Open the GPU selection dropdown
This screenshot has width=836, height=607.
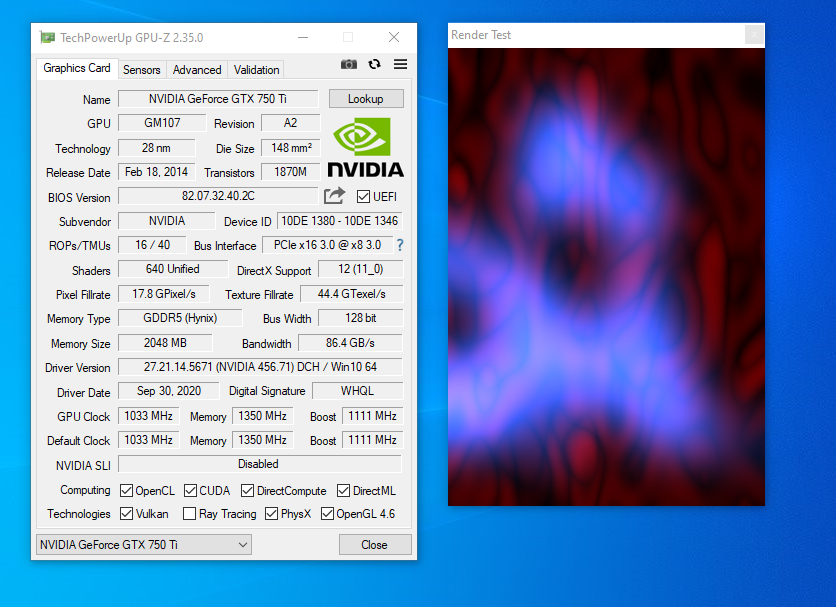144,545
